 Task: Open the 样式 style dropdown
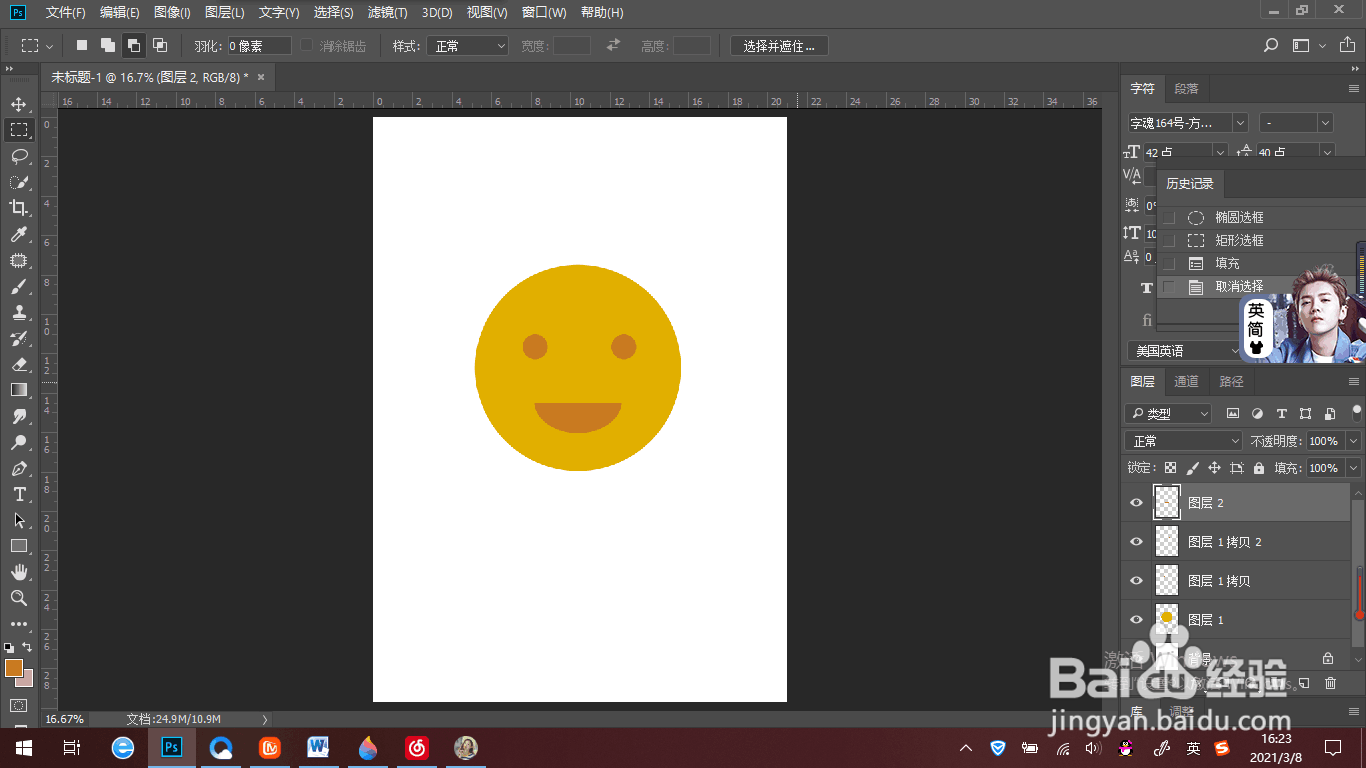[468, 46]
